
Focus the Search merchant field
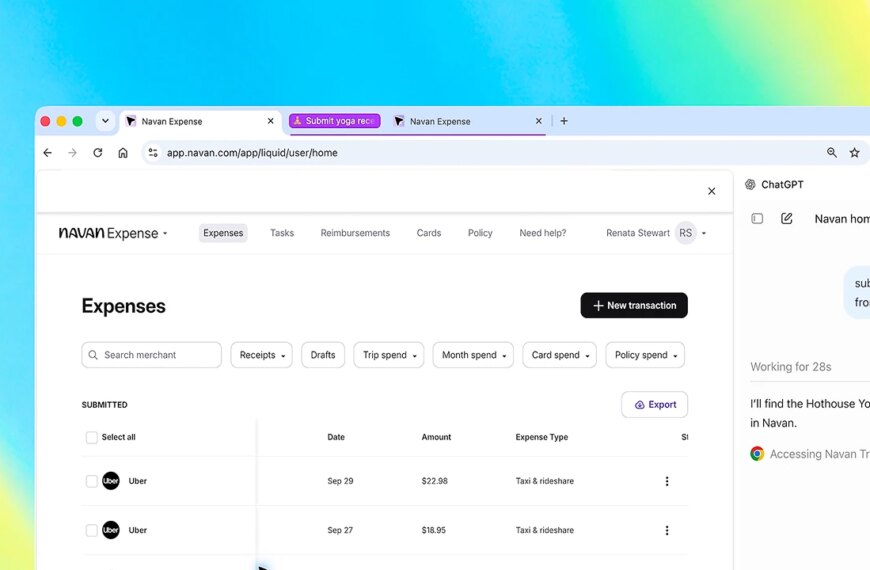[x=151, y=355]
